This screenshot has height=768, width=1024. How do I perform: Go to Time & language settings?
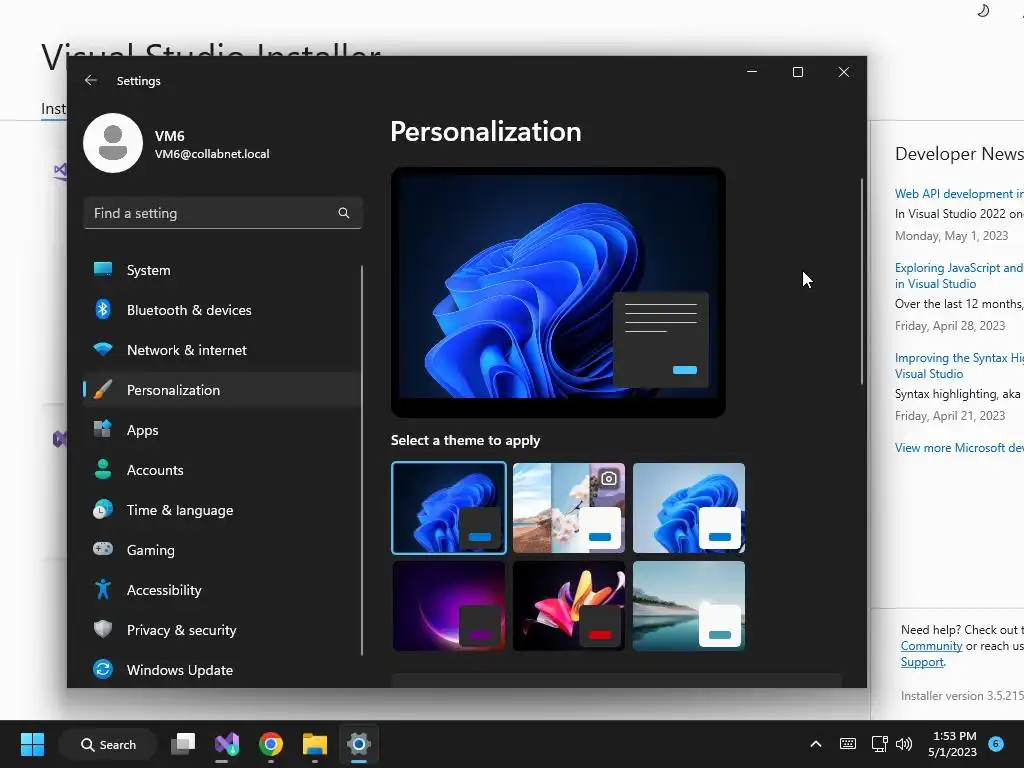coord(222,510)
